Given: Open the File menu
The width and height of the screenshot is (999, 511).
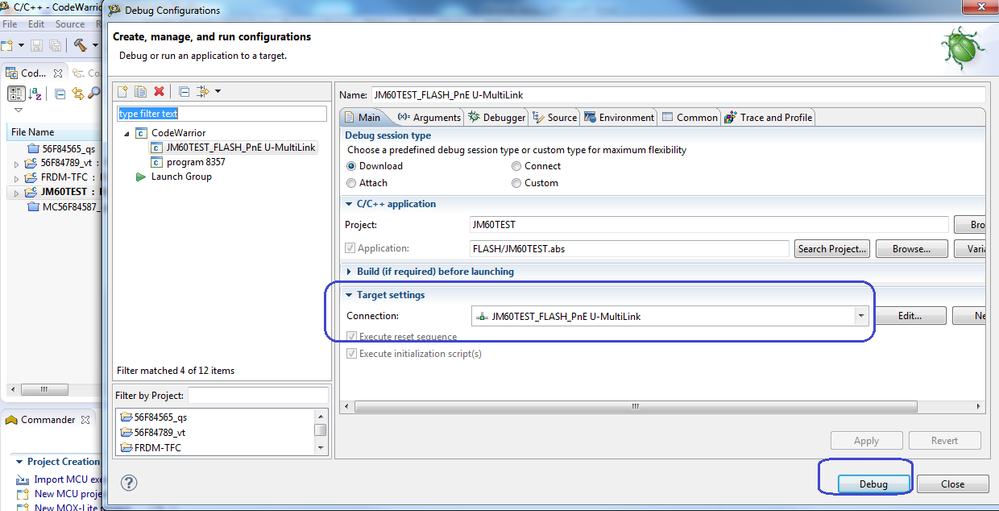Looking at the screenshot, I should (10, 24).
